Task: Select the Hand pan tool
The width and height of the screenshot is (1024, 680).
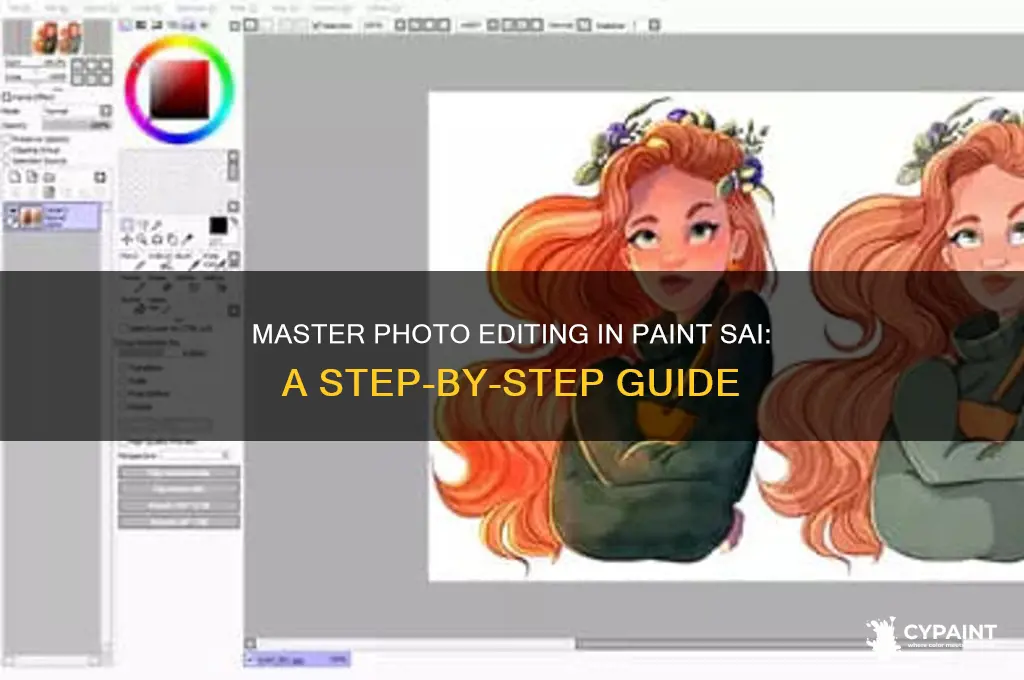Action: 172,240
